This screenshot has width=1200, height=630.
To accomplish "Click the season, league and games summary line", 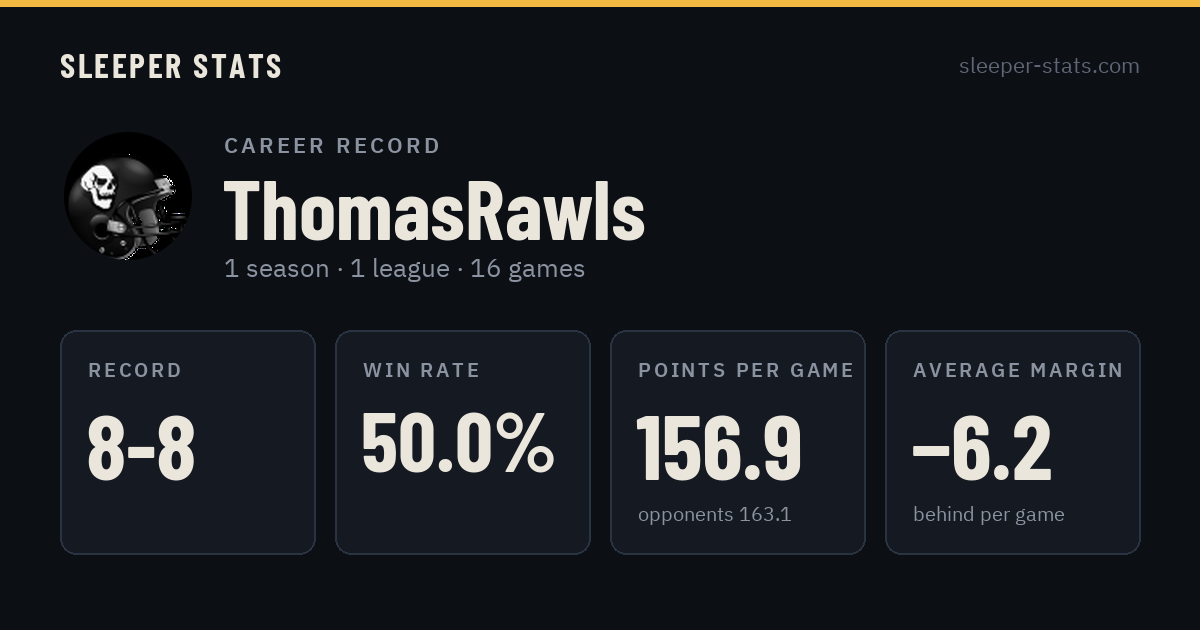I will coord(404,269).
